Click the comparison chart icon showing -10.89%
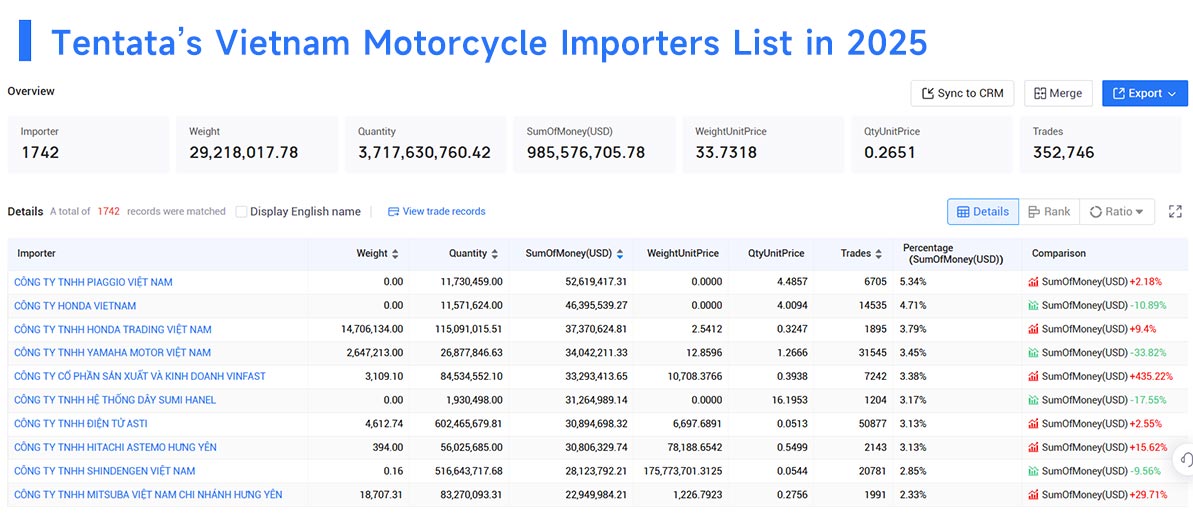 pyautogui.click(x=1033, y=306)
